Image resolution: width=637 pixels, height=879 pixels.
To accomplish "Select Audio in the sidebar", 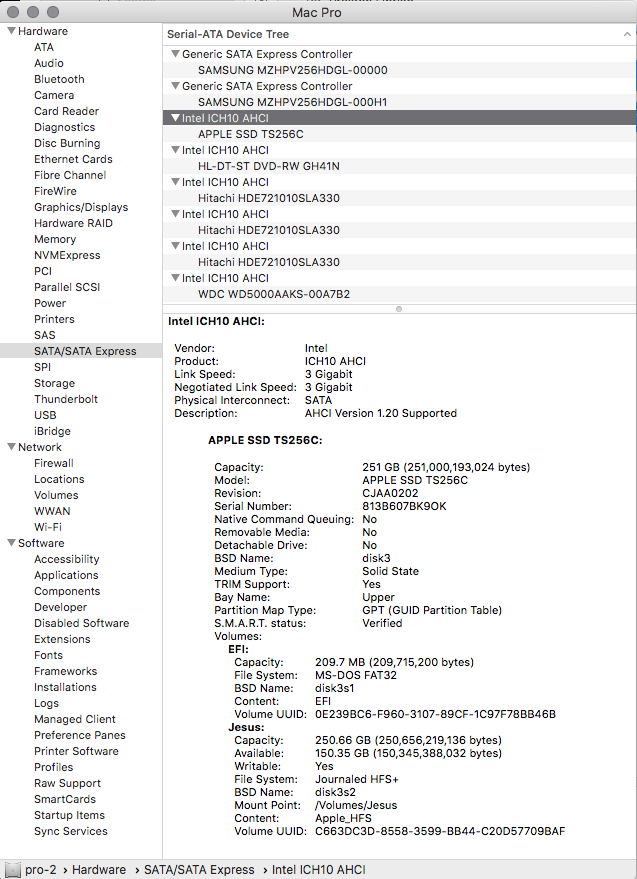I will pos(49,63).
